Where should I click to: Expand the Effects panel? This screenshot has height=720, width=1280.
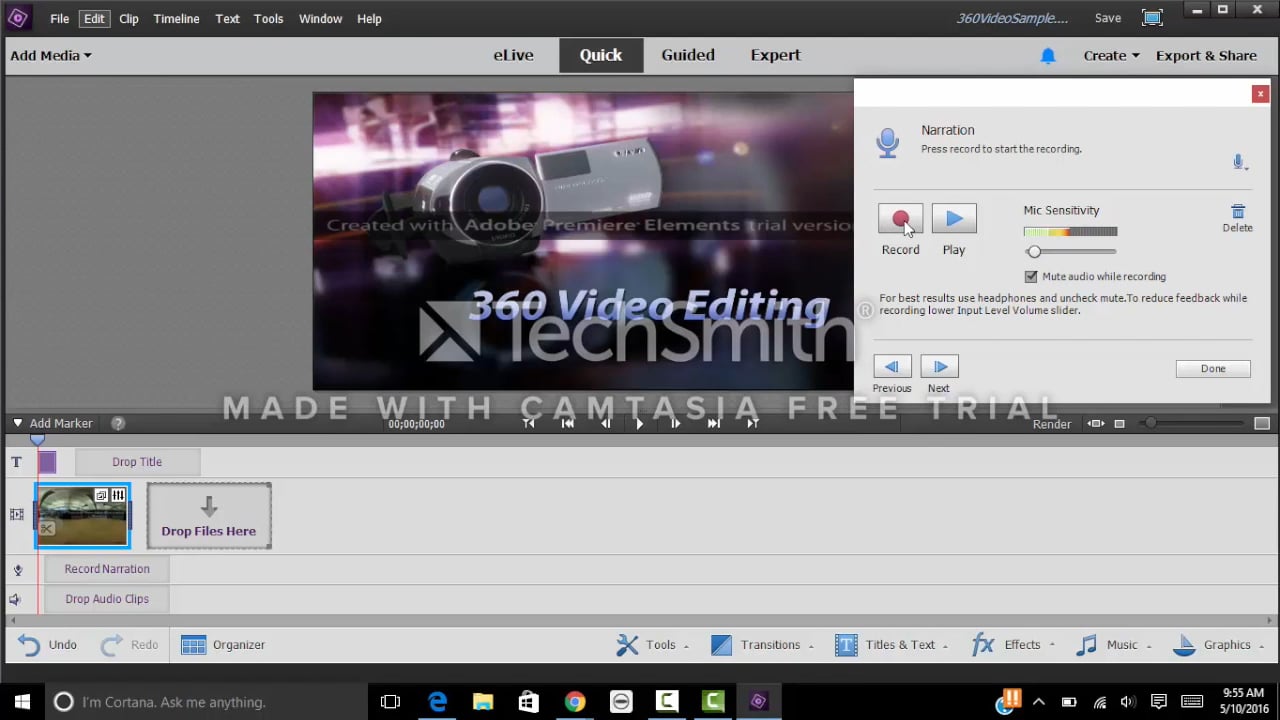coord(1013,645)
